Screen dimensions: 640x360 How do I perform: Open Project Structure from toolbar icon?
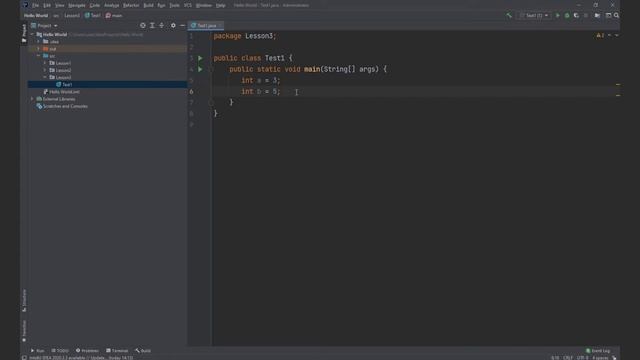(597, 16)
